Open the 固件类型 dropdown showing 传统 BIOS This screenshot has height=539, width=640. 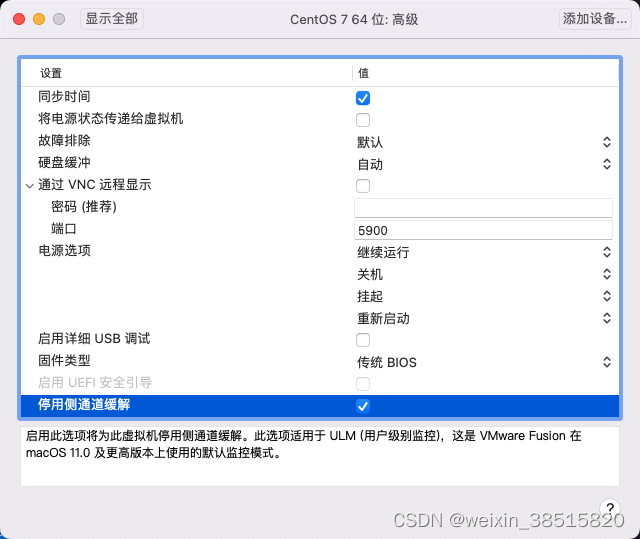[484, 362]
